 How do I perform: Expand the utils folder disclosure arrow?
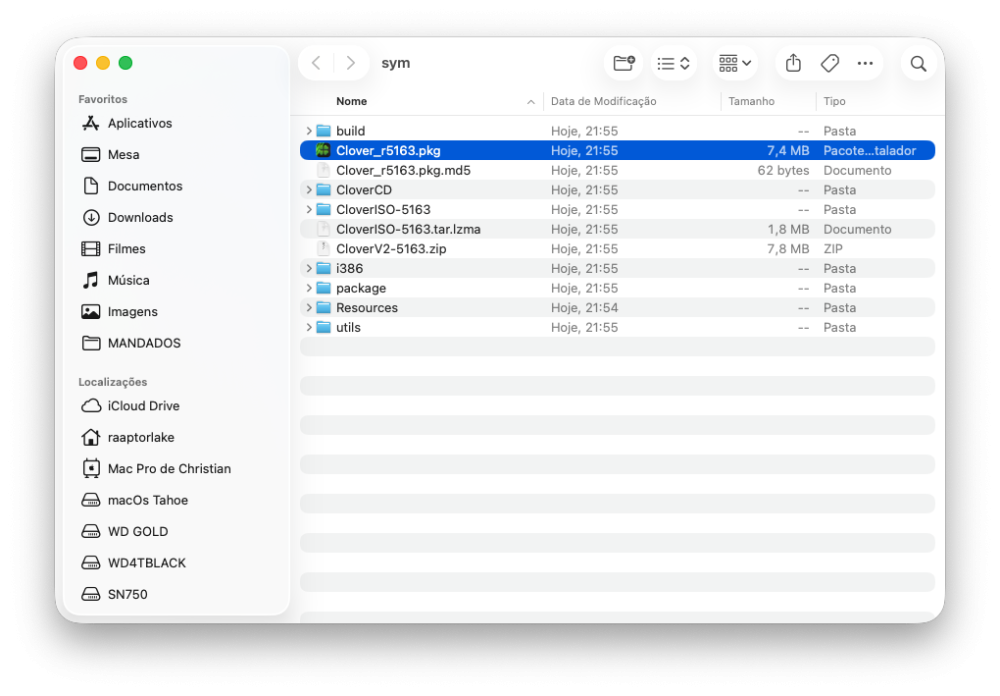tap(309, 327)
